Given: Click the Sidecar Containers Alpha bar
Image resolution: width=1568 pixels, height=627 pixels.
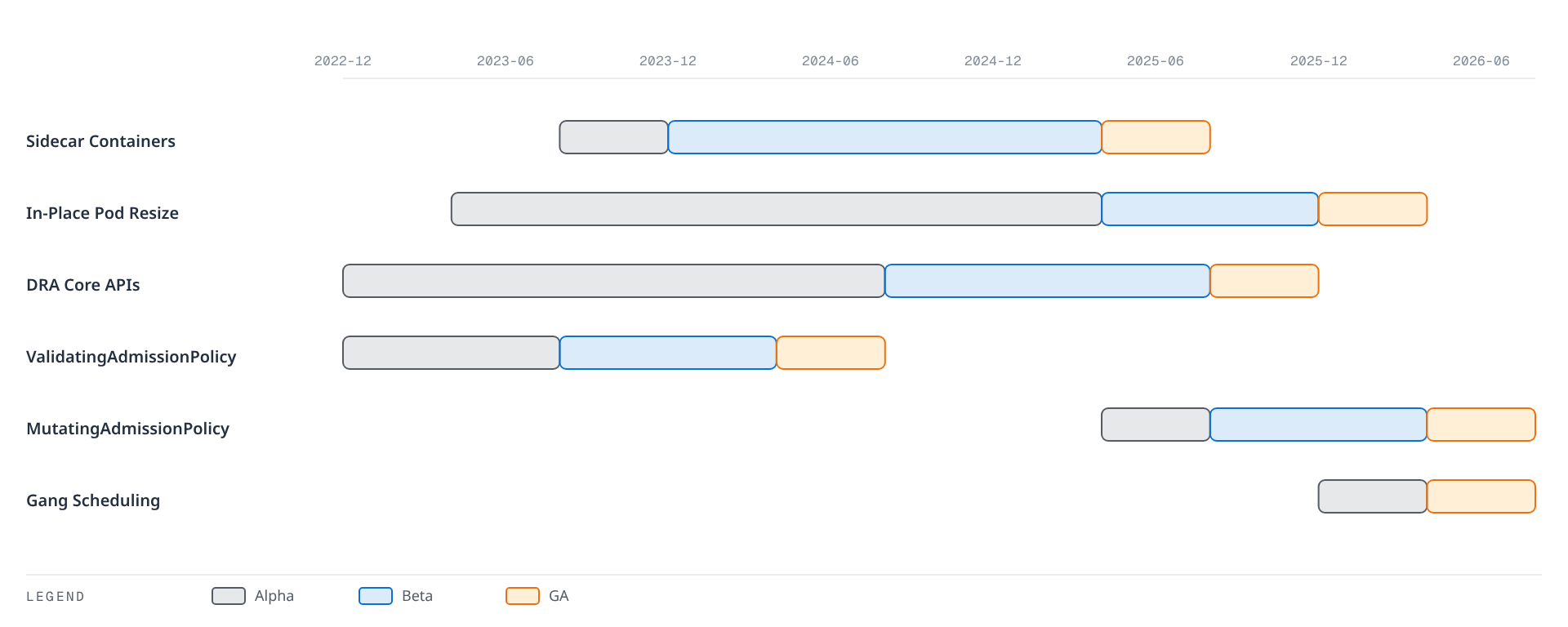Looking at the screenshot, I should (613, 137).
